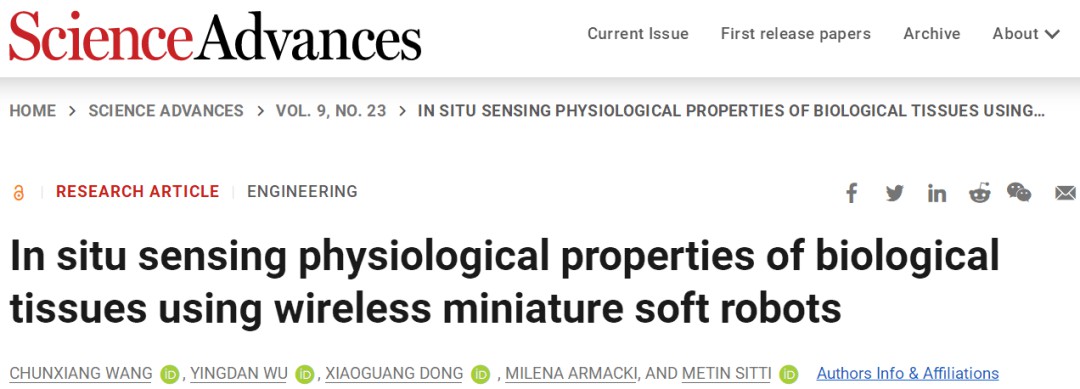Share article via WeChat icon
Screen dimensions: 1080x389
coord(1019,192)
